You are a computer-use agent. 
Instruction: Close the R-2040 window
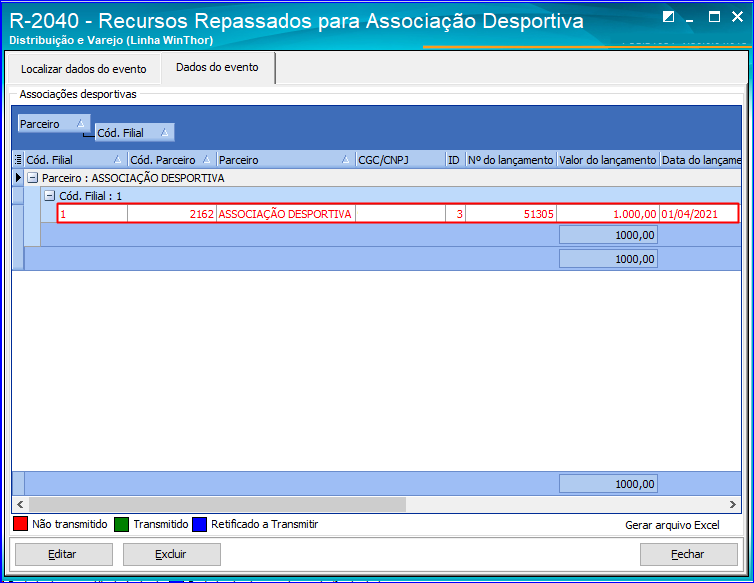coord(738,17)
